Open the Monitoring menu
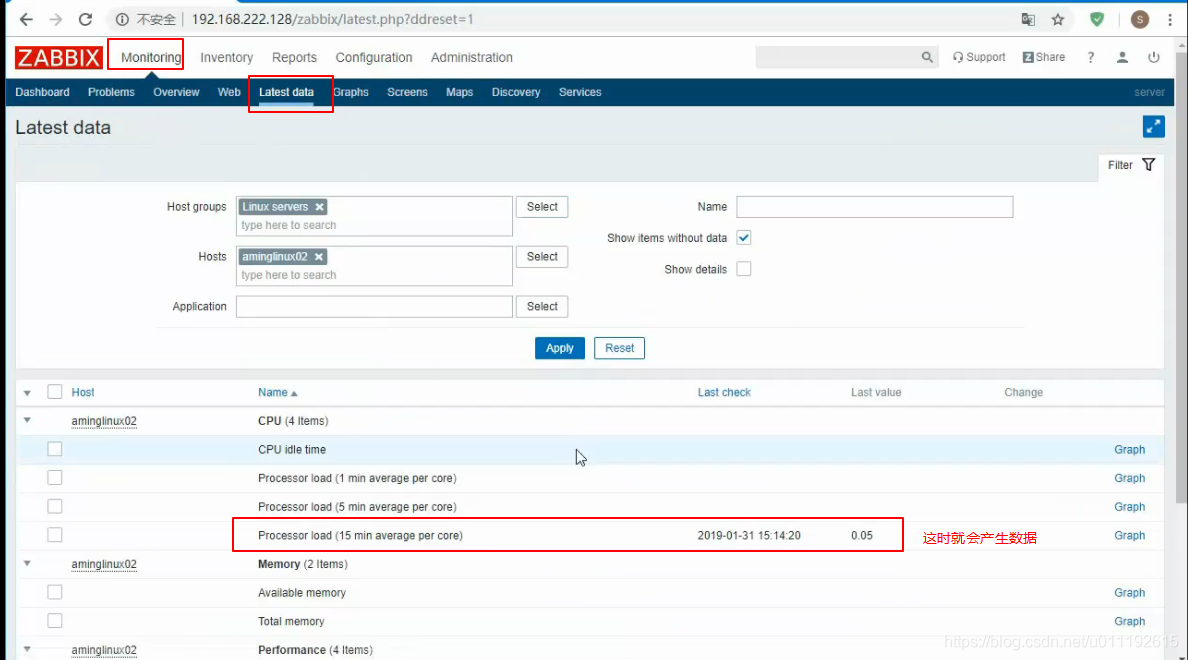This screenshot has height=660, width=1188. 151,58
